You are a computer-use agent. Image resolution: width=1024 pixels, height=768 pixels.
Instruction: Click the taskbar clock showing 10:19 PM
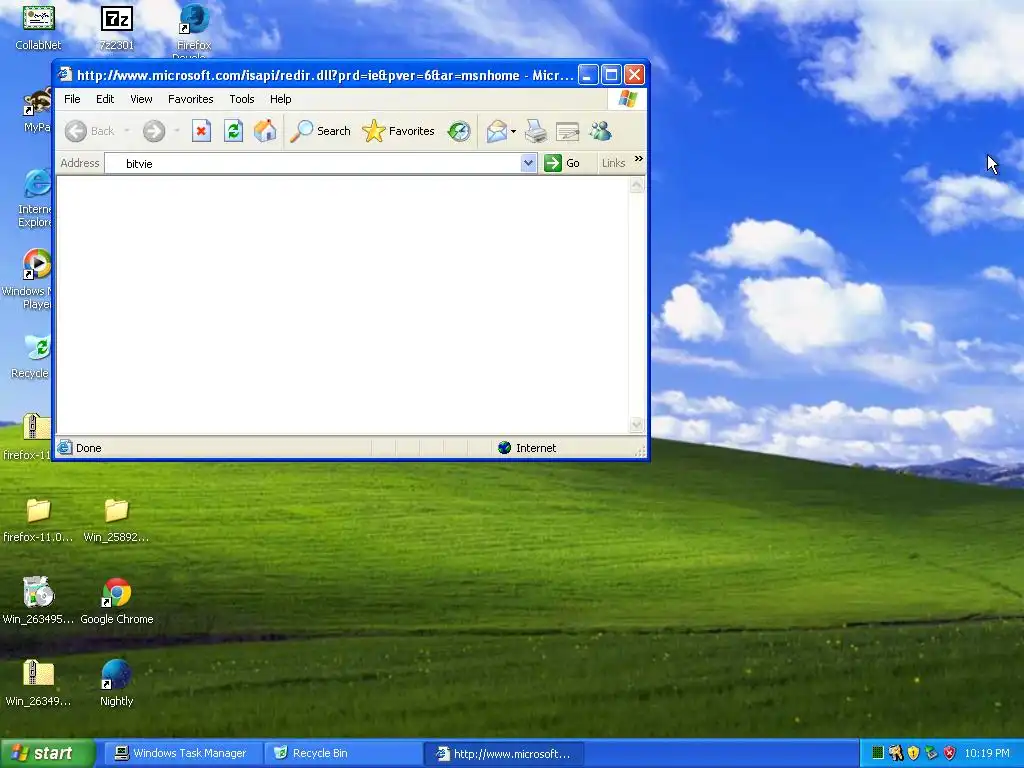[x=987, y=754]
